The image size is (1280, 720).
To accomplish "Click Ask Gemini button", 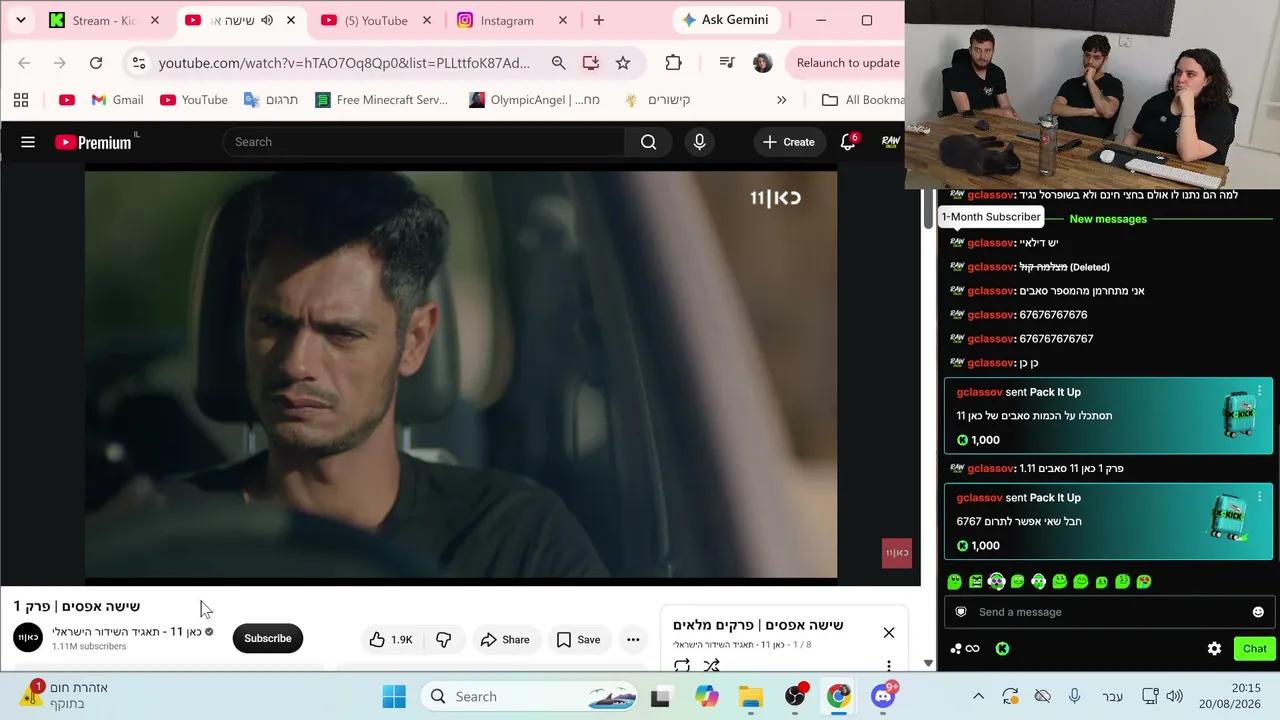I will point(727,20).
